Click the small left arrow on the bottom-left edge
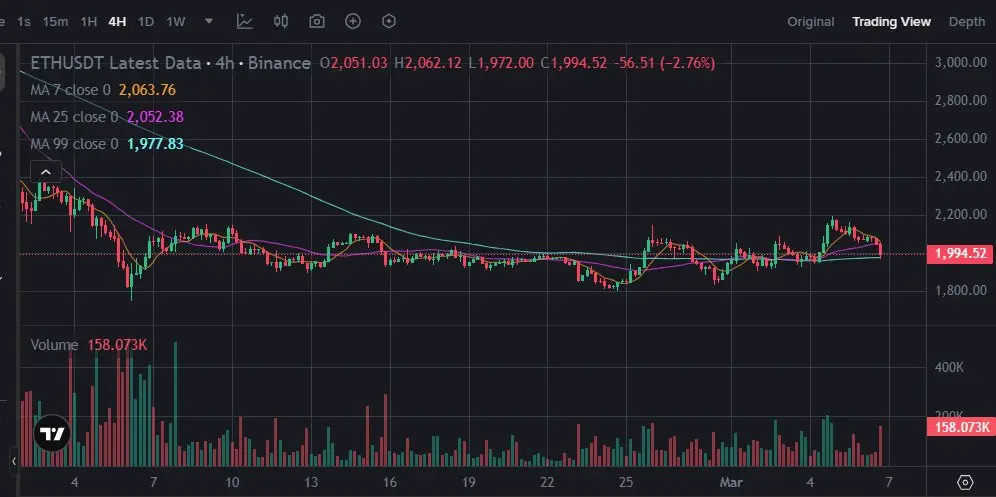Screen dimensions: 996x497 point(14,461)
